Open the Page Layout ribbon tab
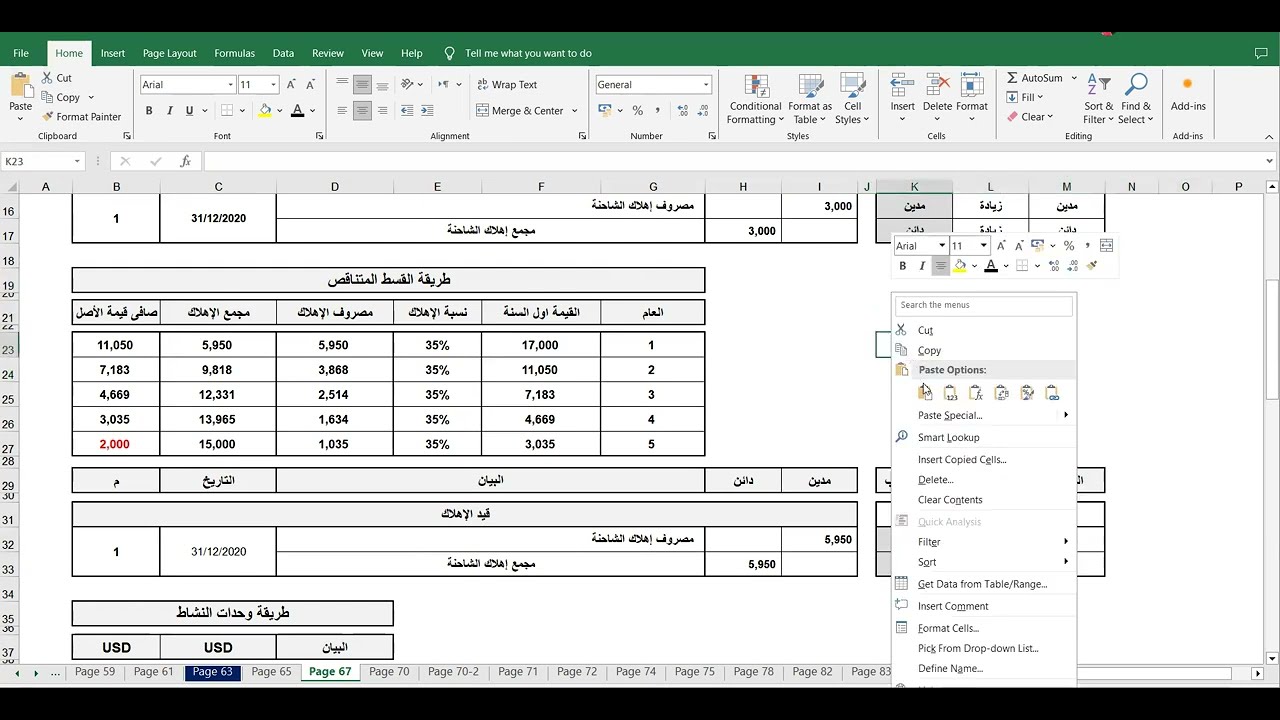This screenshot has height=720, width=1280. (169, 53)
